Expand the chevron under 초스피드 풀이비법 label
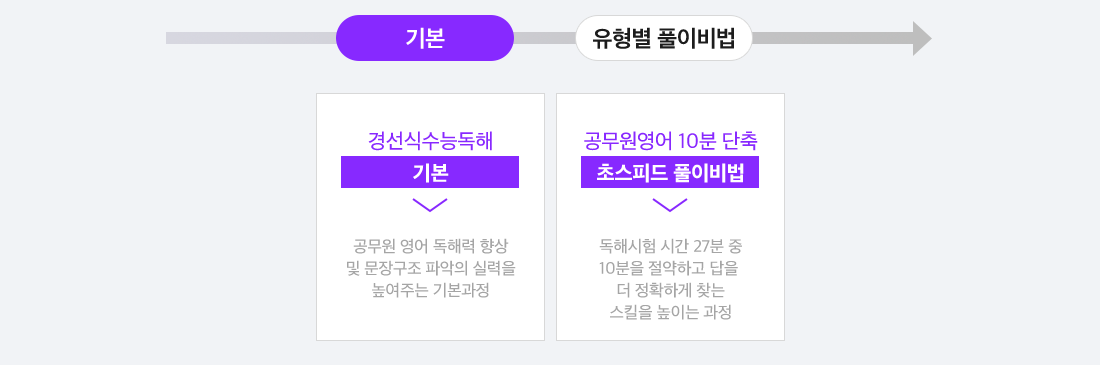The height and width of the screenshot is (365, 1100). 670,205
